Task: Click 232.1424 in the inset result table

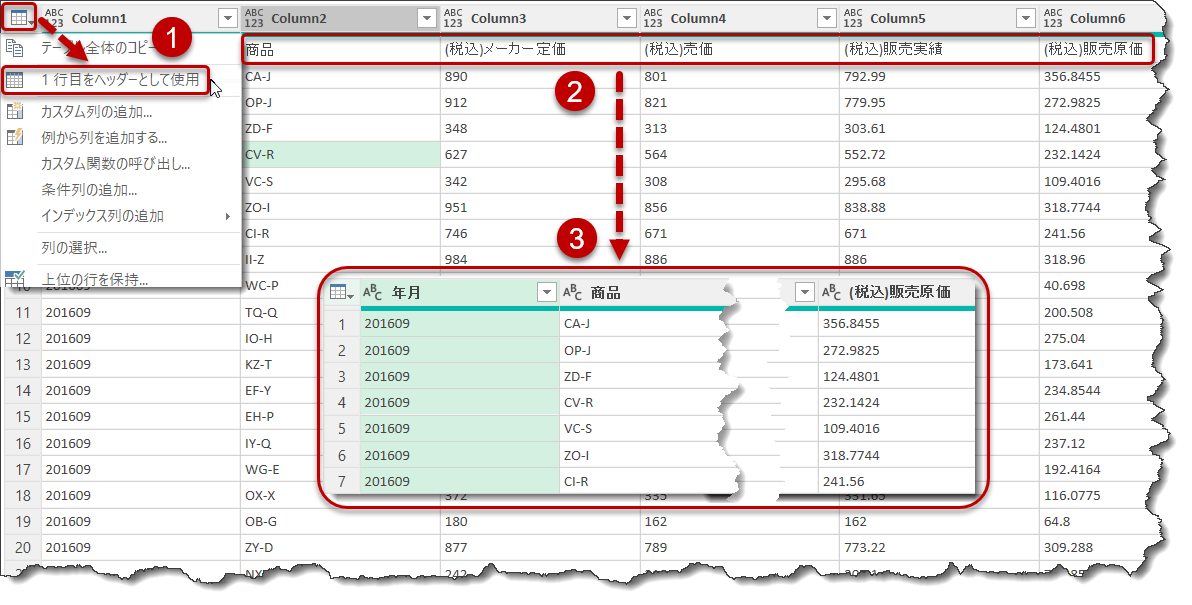Action: [x=896, y=402]
